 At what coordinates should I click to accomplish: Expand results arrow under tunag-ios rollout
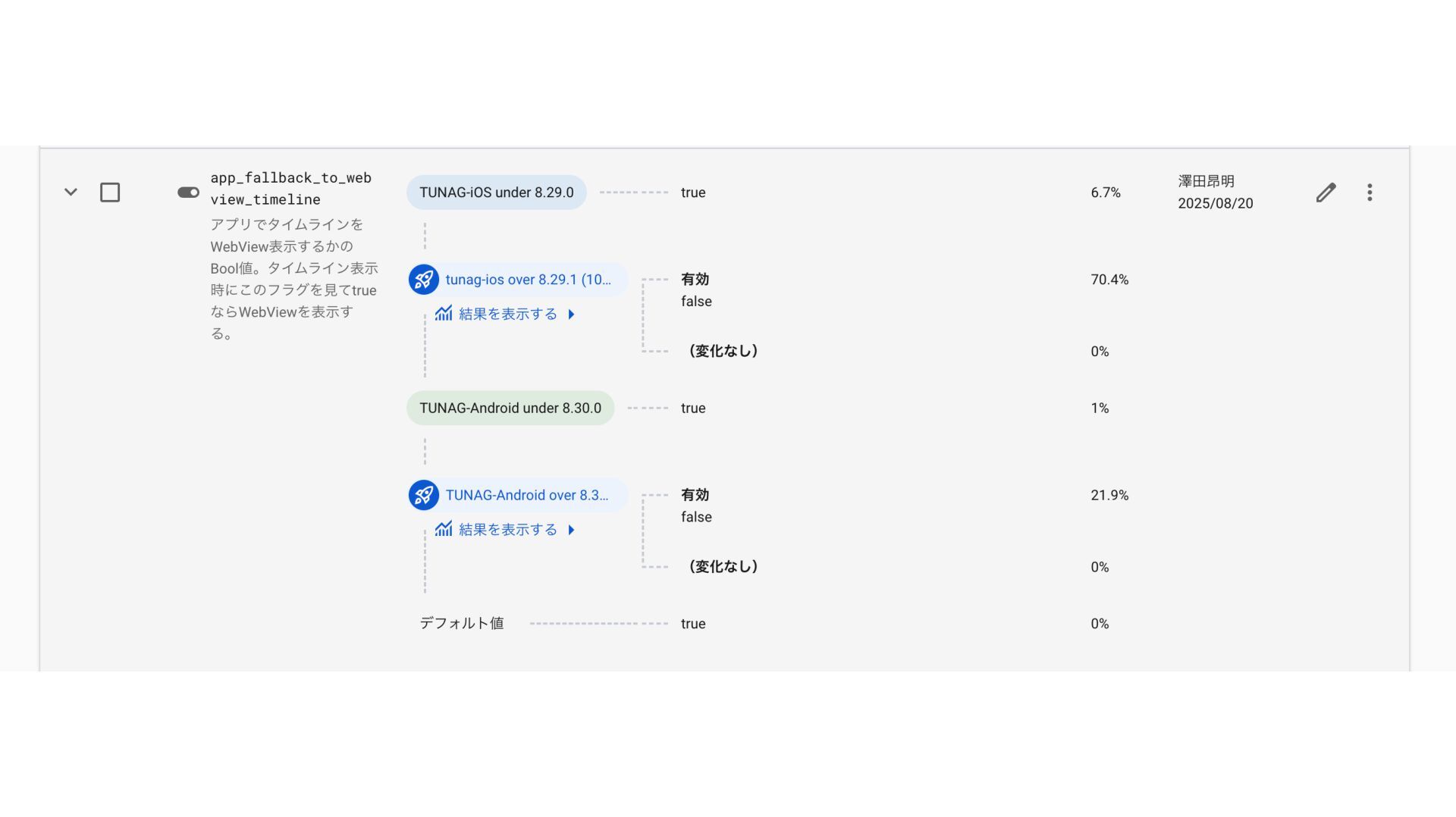[571, 314]
